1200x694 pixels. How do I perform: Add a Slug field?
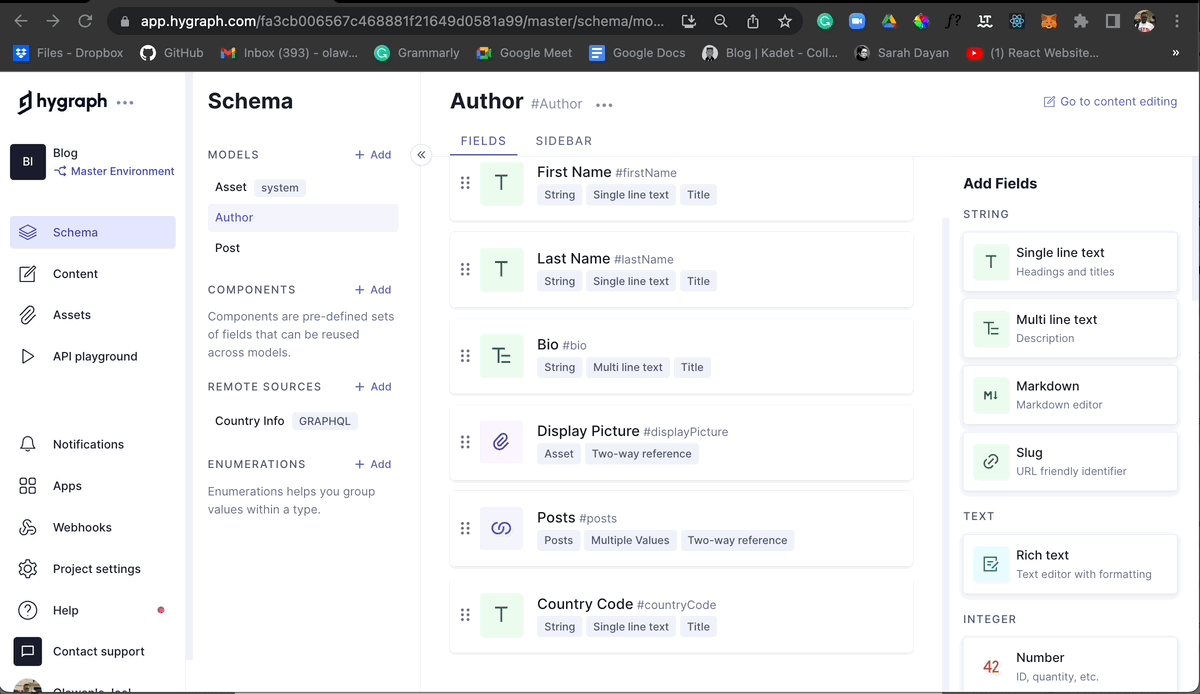pos(1069,461)
